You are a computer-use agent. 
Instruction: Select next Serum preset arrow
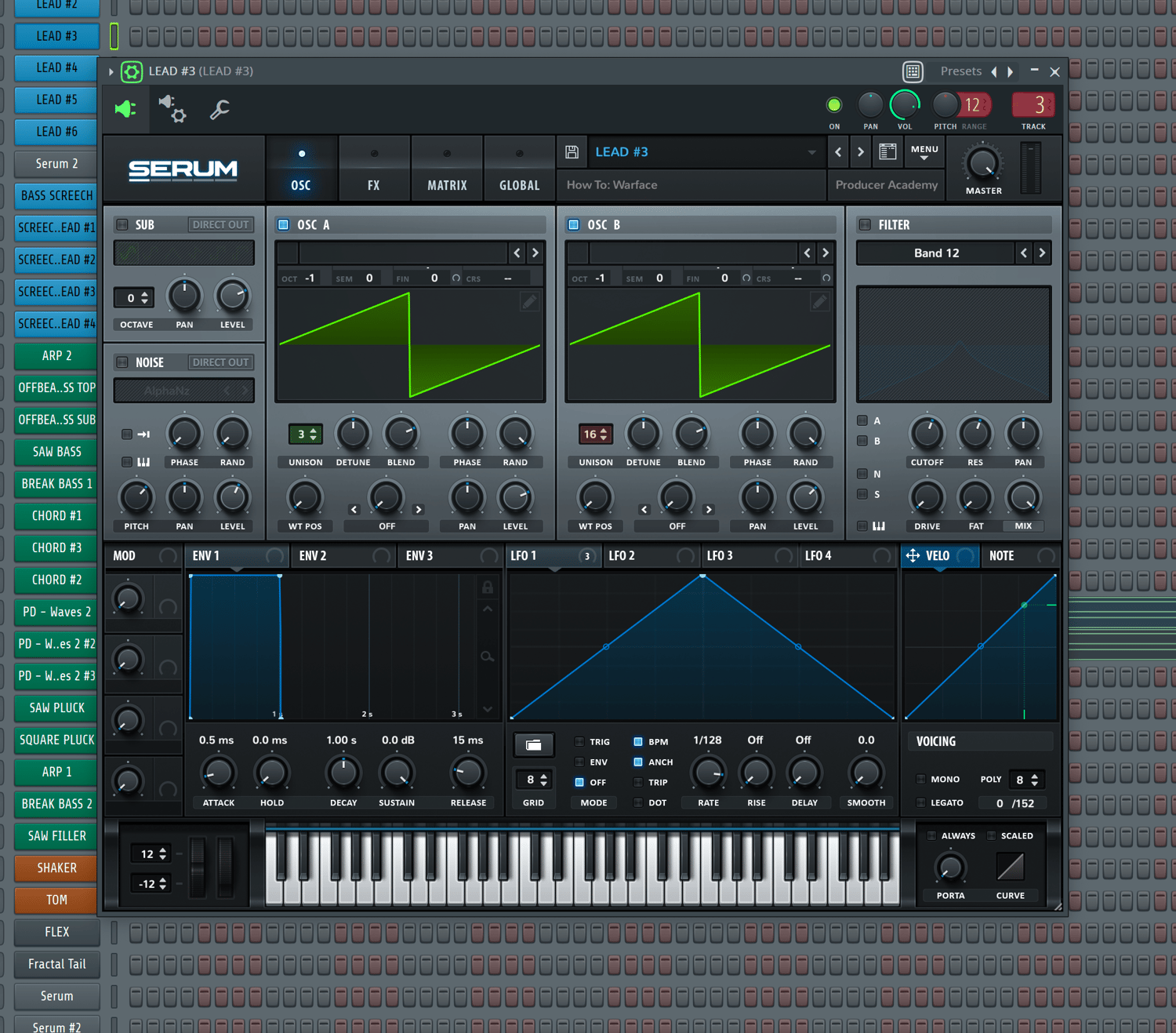[861, 152]
